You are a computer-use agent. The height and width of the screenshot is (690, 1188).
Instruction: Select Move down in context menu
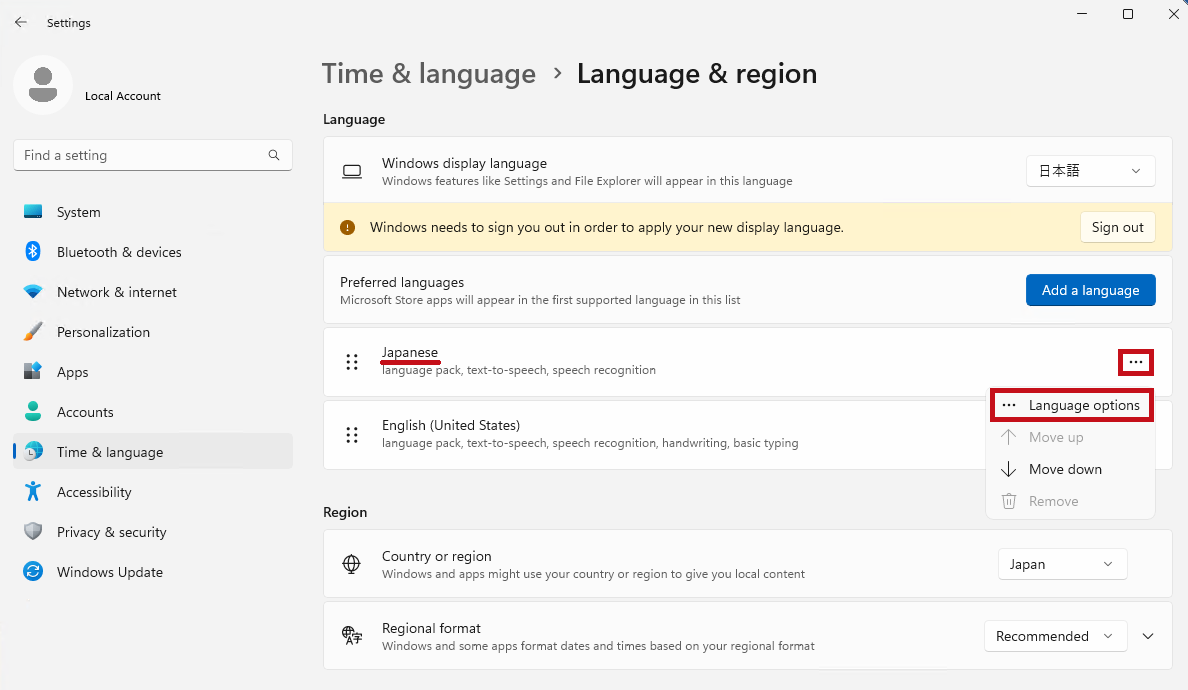[1071, 469]
